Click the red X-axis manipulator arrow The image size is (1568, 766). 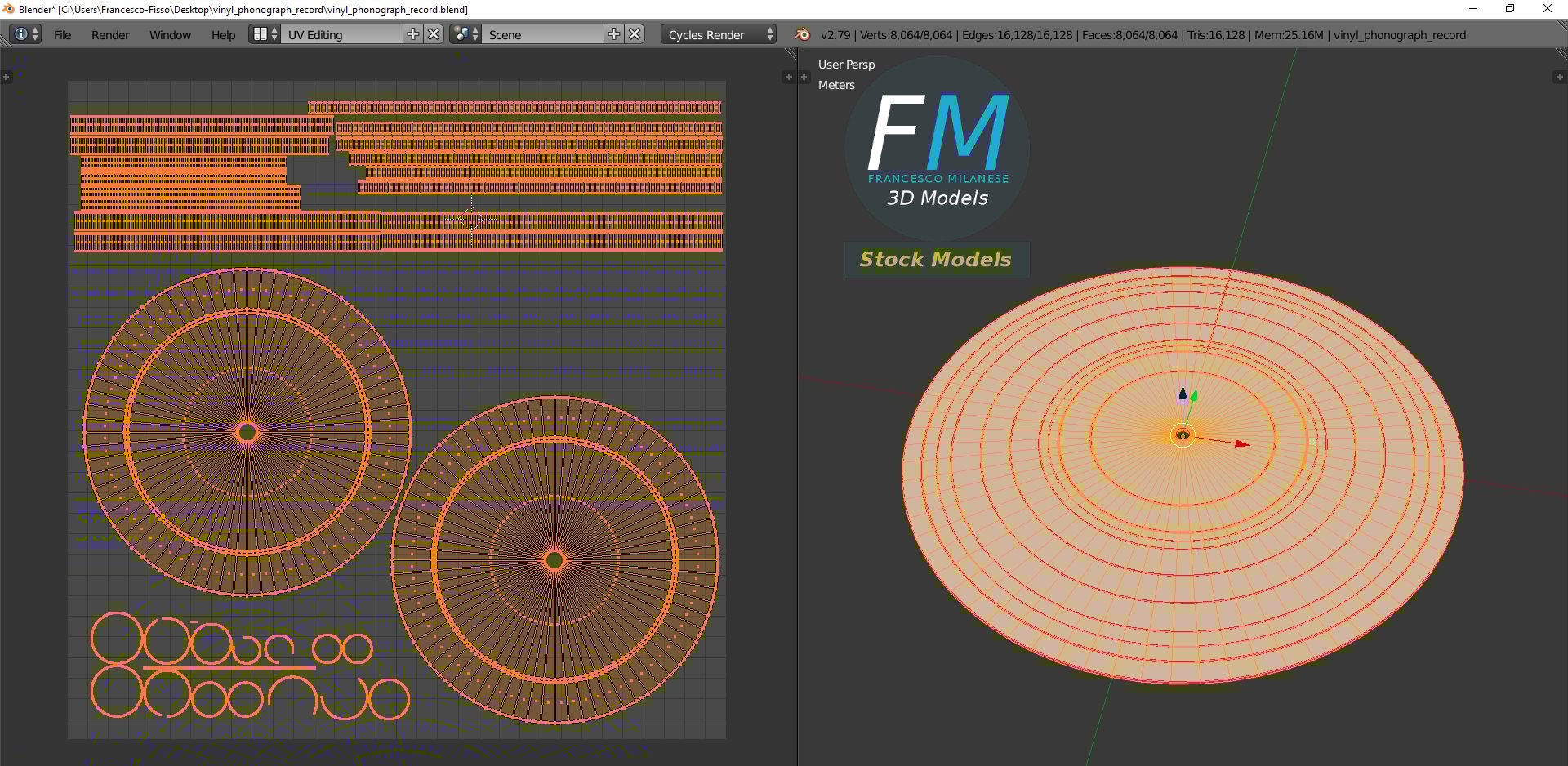tap(1242, 443)
